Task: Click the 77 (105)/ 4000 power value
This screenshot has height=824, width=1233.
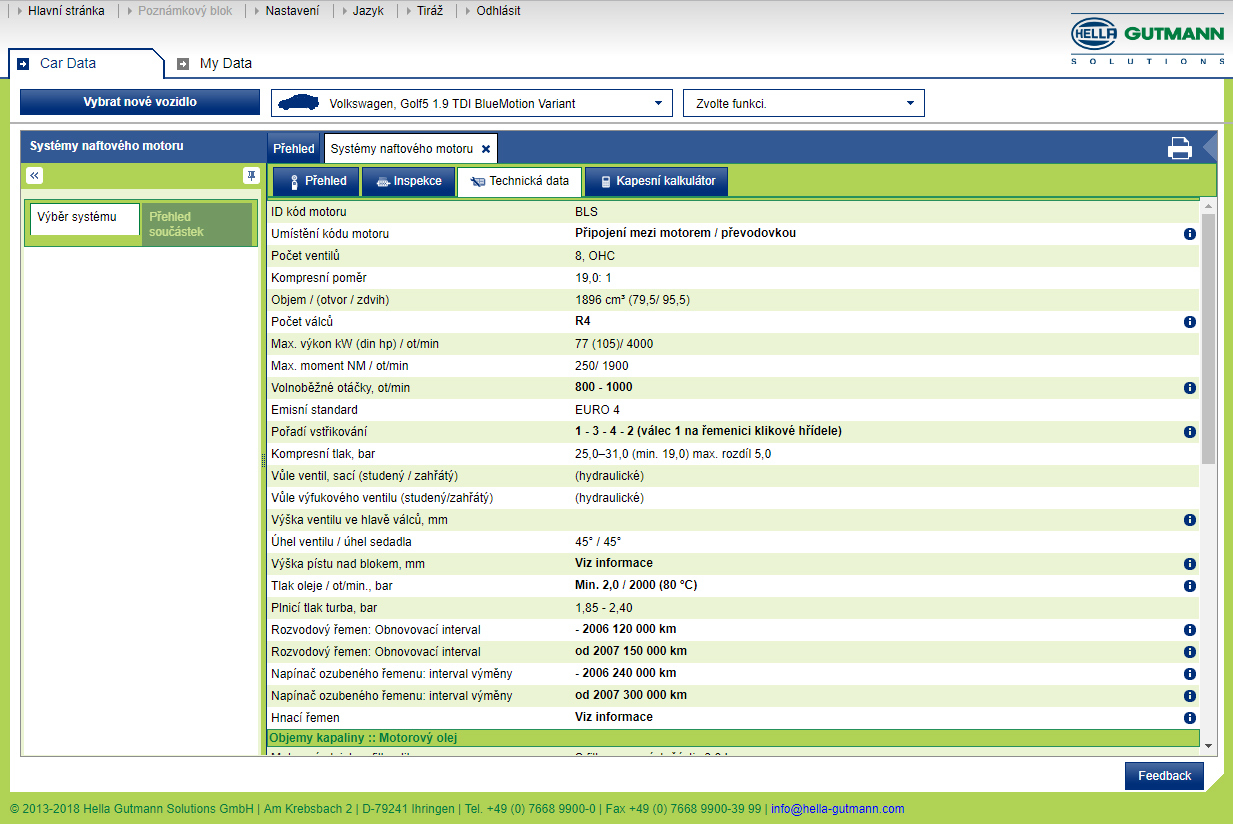Action: (614, 344)
